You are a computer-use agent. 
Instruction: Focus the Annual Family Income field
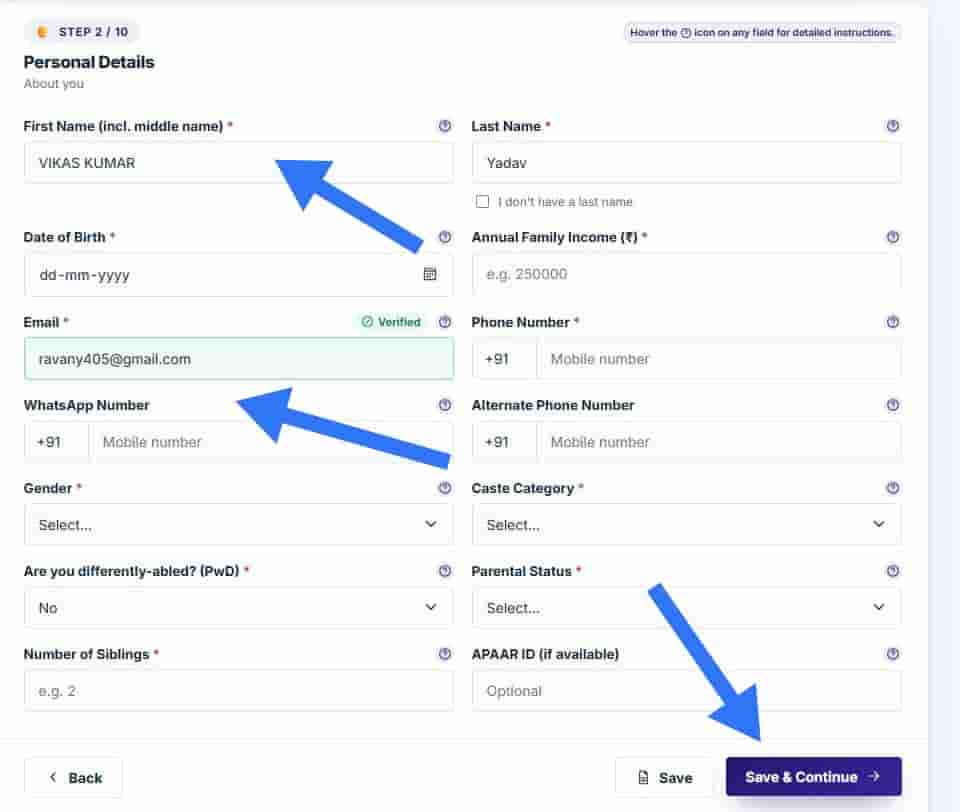(x=686, y=274)
